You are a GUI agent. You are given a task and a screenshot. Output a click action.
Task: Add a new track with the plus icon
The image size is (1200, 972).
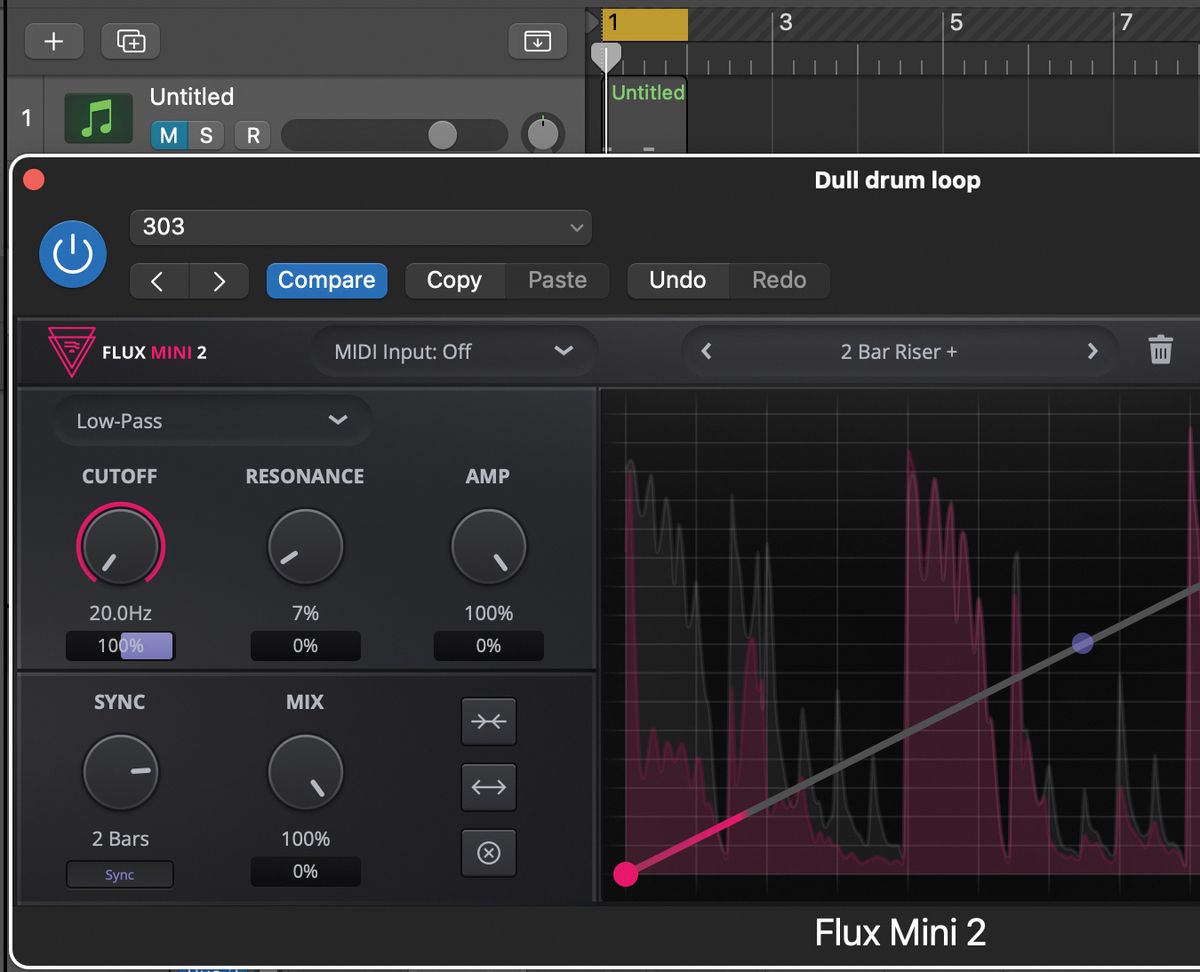[54, 41]
